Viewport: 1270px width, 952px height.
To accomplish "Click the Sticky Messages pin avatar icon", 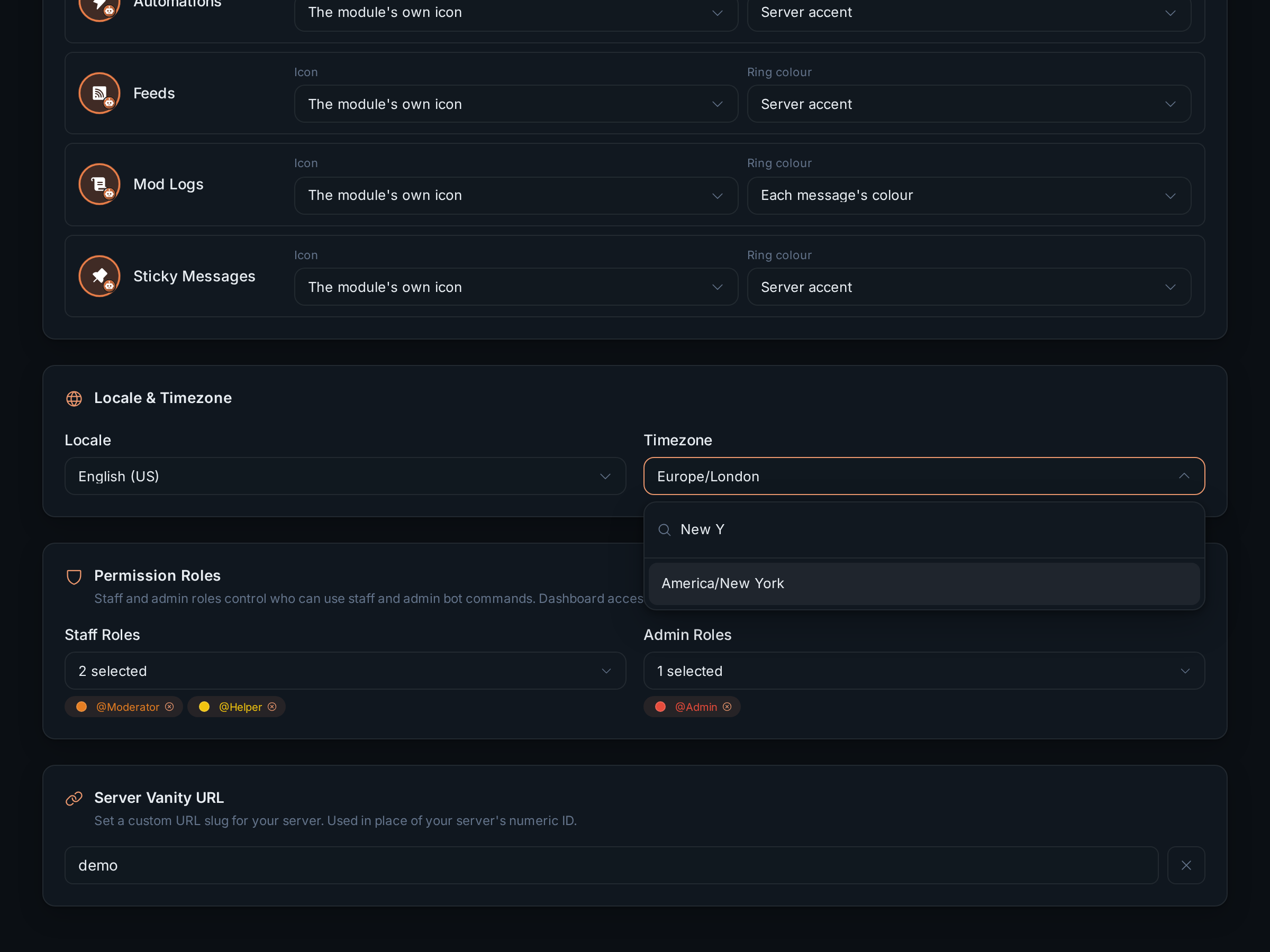I will point(99,276).
